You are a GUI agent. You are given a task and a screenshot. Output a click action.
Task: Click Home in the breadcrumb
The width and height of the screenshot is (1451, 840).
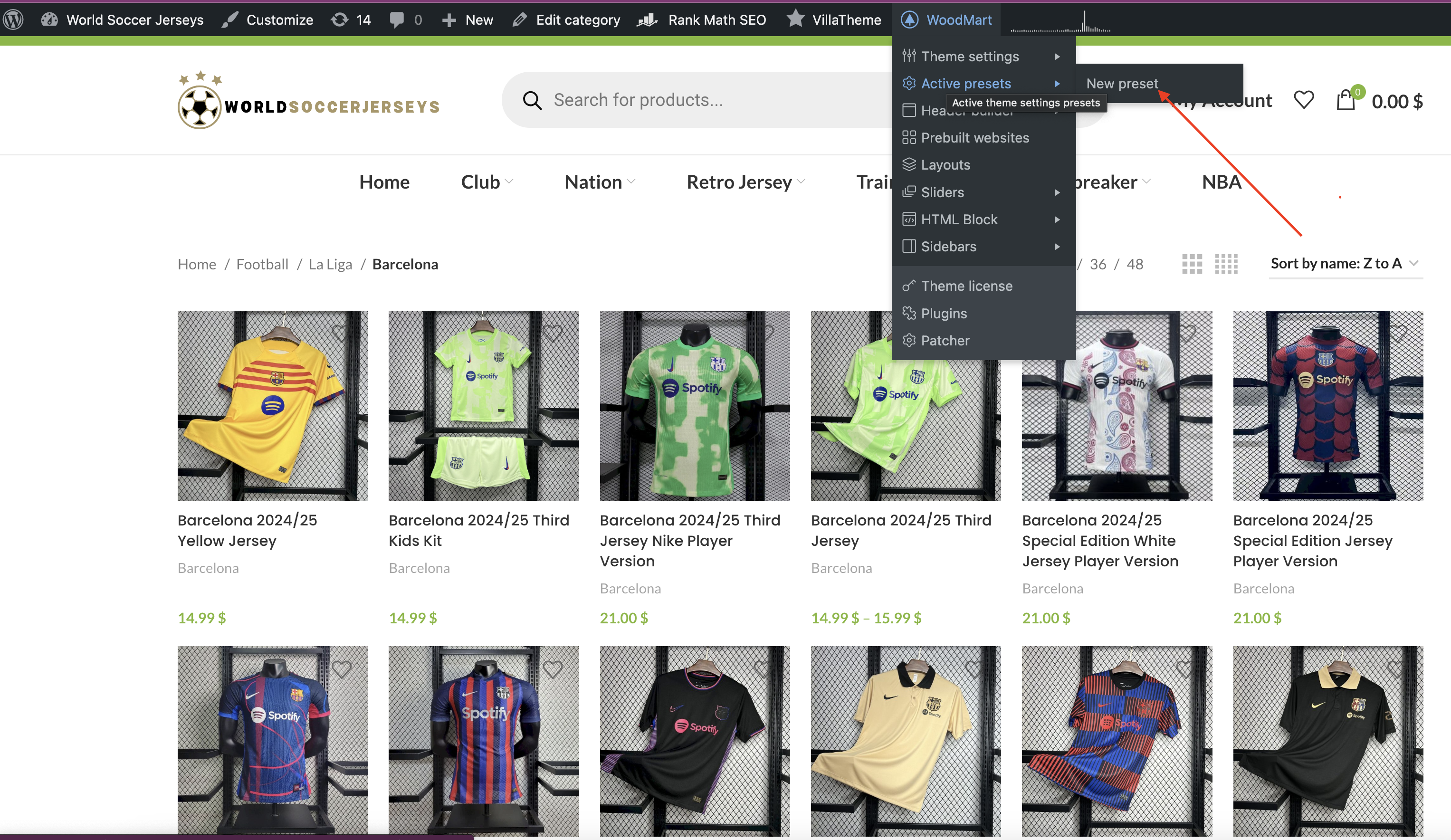197,264
